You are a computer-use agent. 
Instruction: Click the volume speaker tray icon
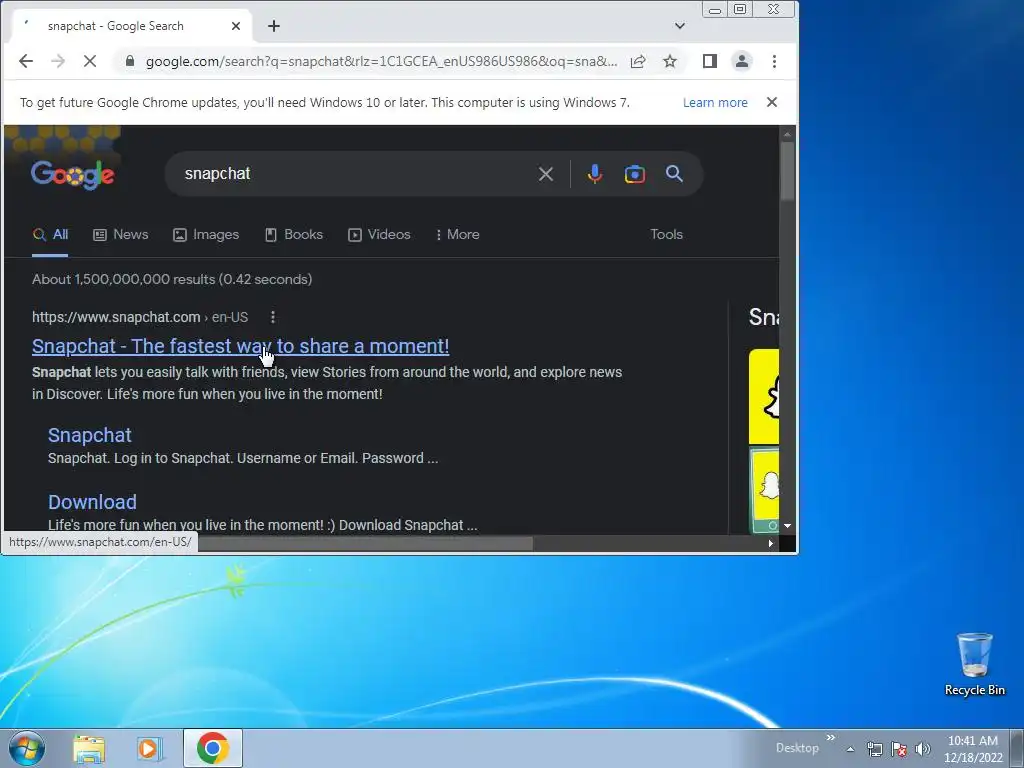(x=922, y=749)
